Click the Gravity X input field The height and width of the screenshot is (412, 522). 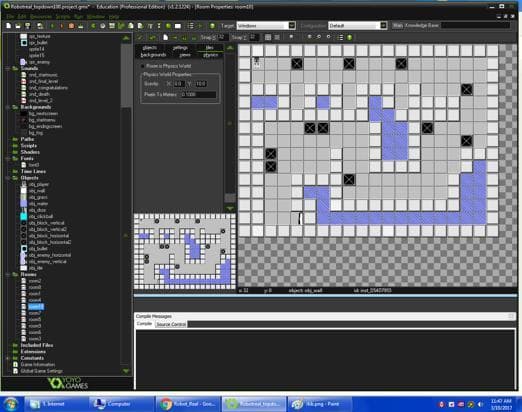(x=179, y=84)
